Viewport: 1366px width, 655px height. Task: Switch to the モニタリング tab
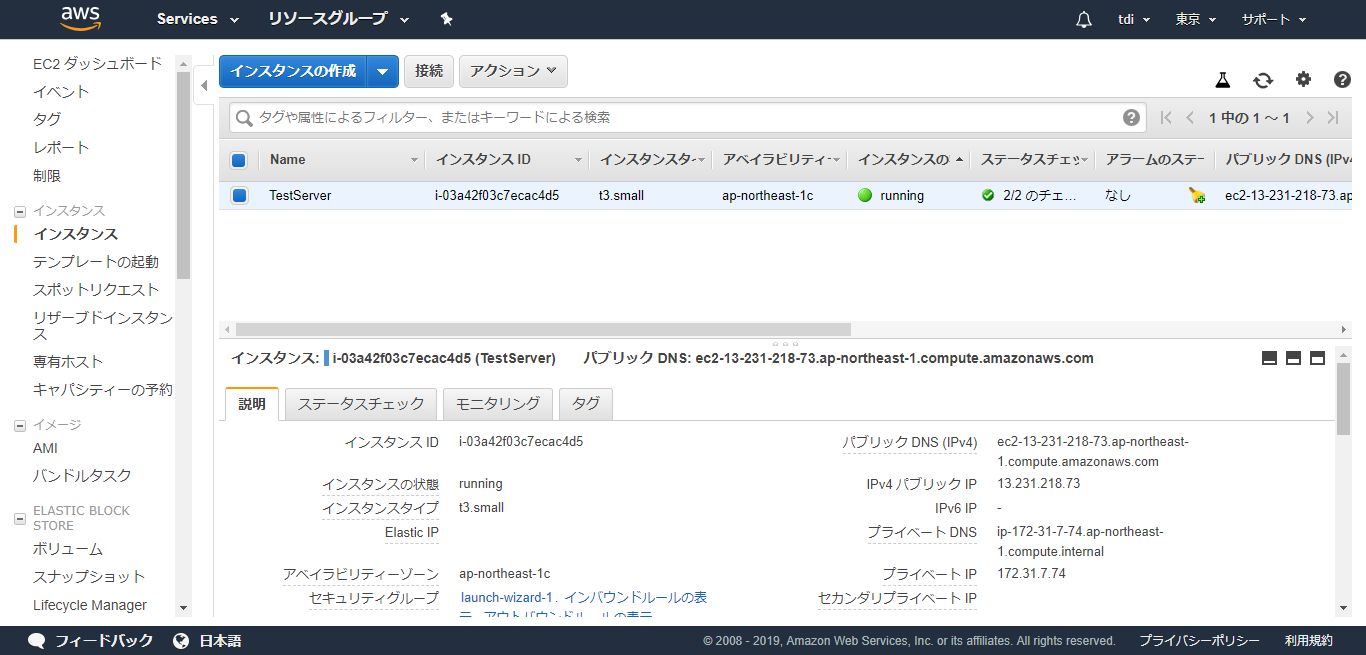coord(498,403)
